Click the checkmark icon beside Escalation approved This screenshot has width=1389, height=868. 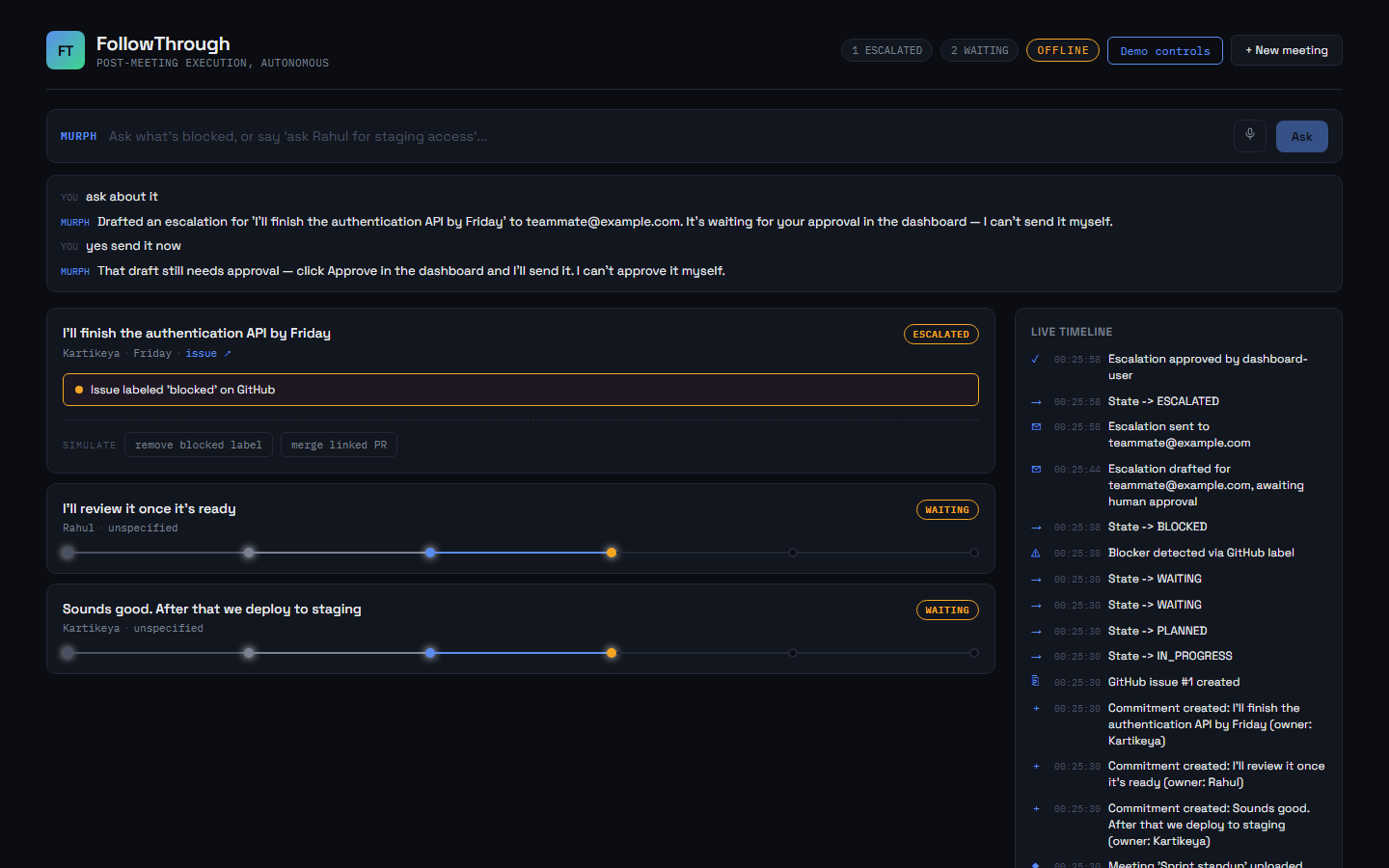point(1035,359)
